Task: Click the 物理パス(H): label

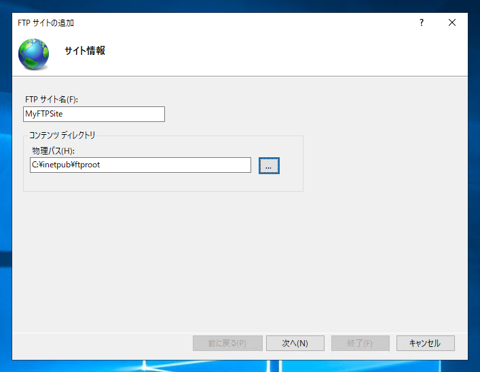Action: 53,151
